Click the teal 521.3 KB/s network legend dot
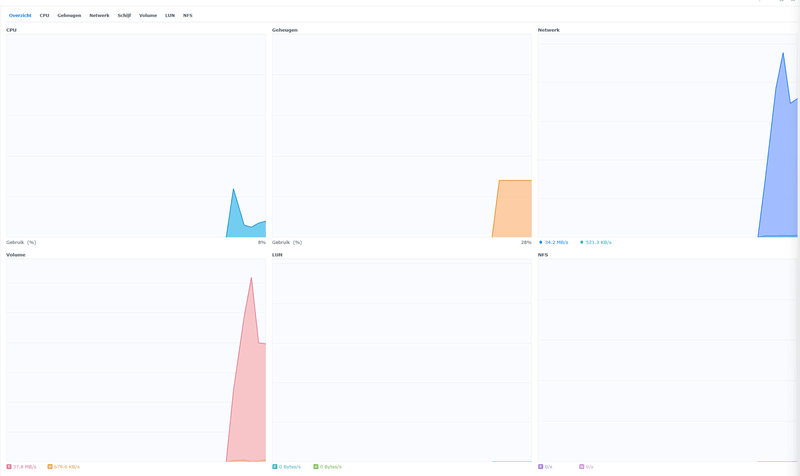Screen dimensions: 800x476 [582, 242]
